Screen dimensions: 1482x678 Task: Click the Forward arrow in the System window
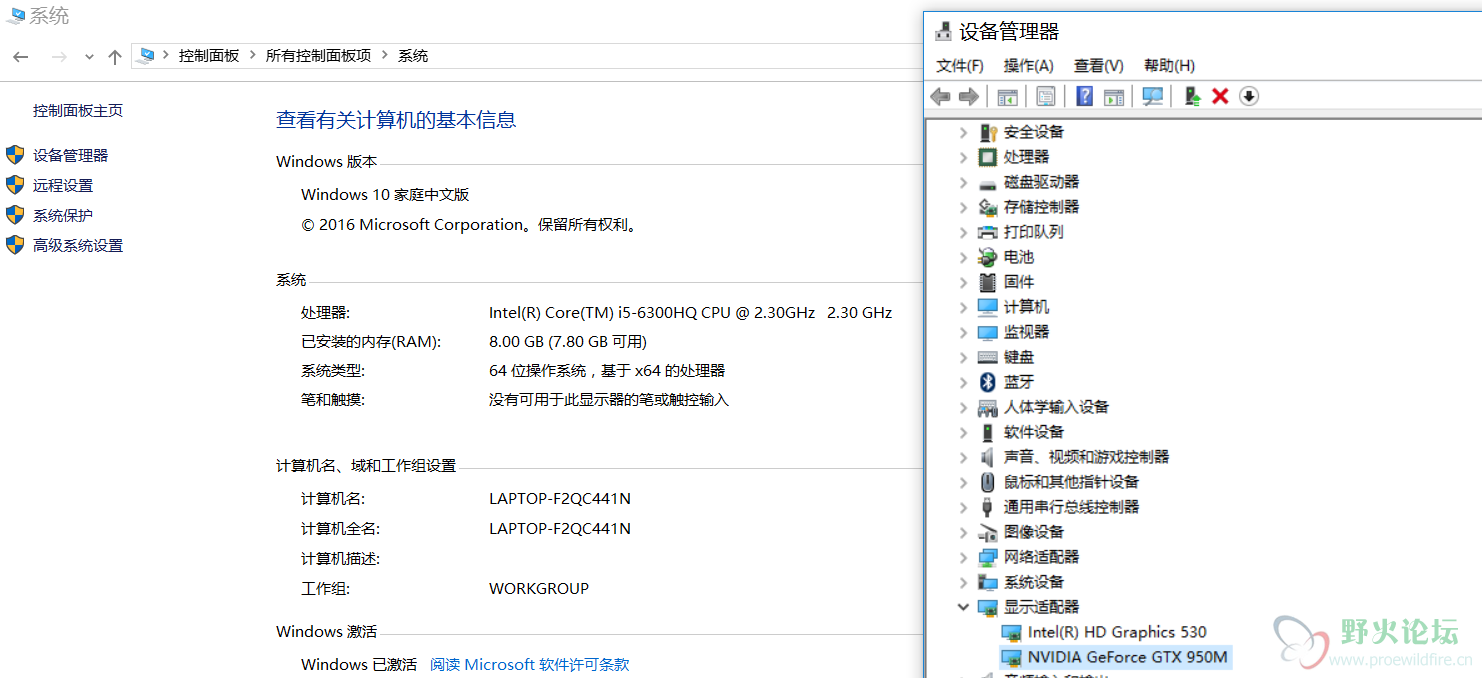tap(59, 57)
